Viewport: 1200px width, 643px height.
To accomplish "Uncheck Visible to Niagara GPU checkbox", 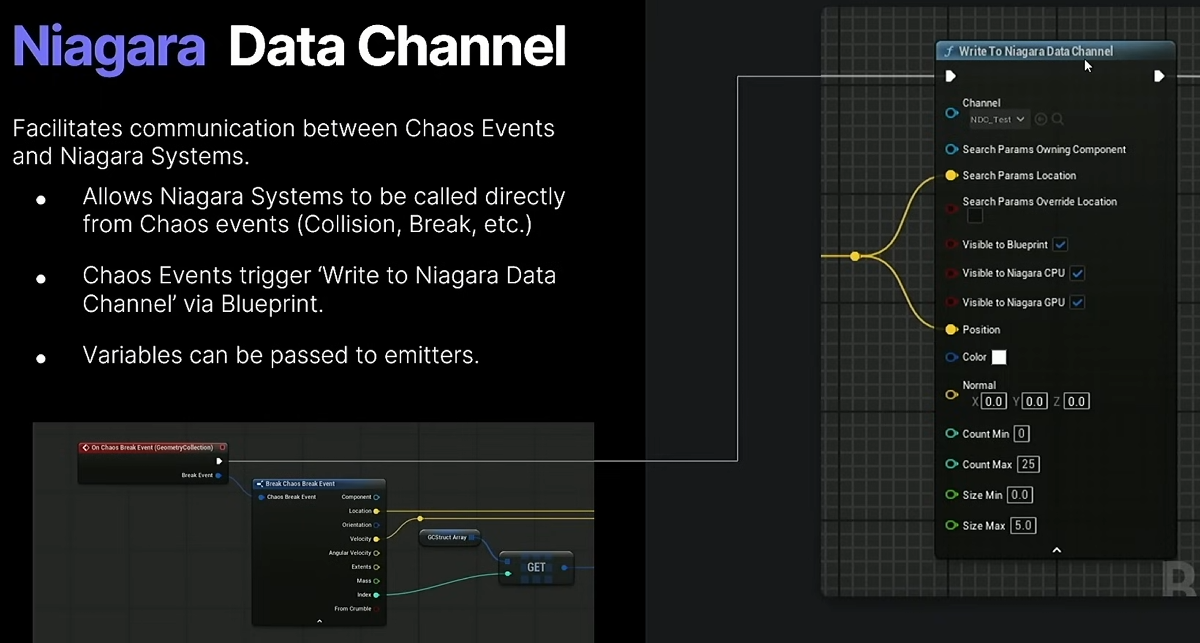I will pos(1077,302).
